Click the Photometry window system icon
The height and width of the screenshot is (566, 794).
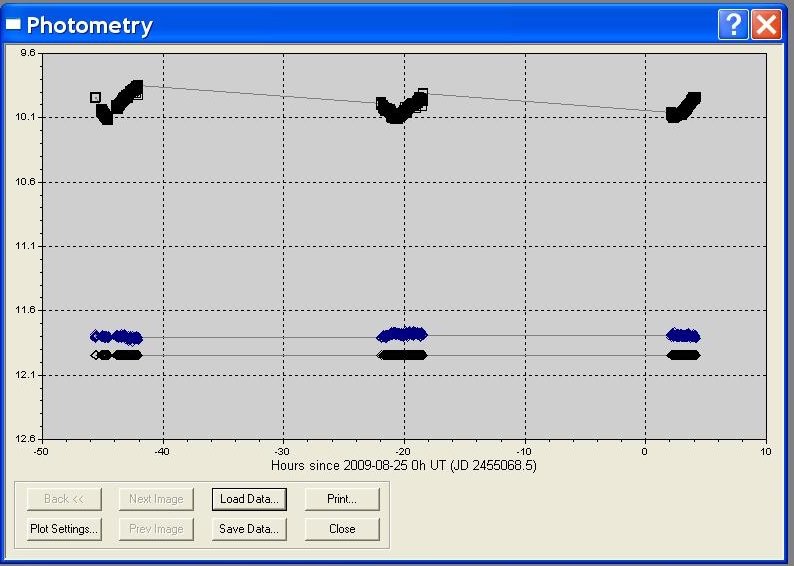tap(13, 25)
